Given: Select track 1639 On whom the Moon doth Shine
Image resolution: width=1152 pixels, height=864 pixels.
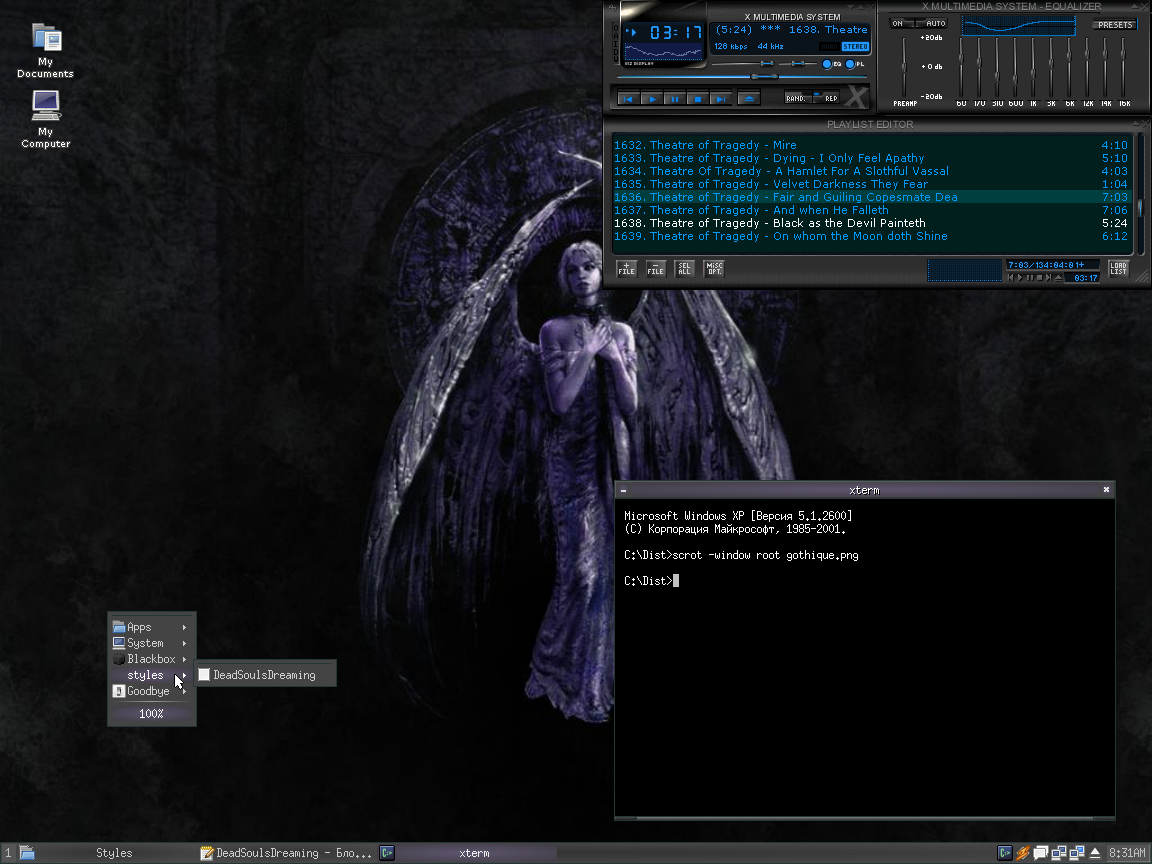Looking at the screenshot, I should (x=871, y=237).
